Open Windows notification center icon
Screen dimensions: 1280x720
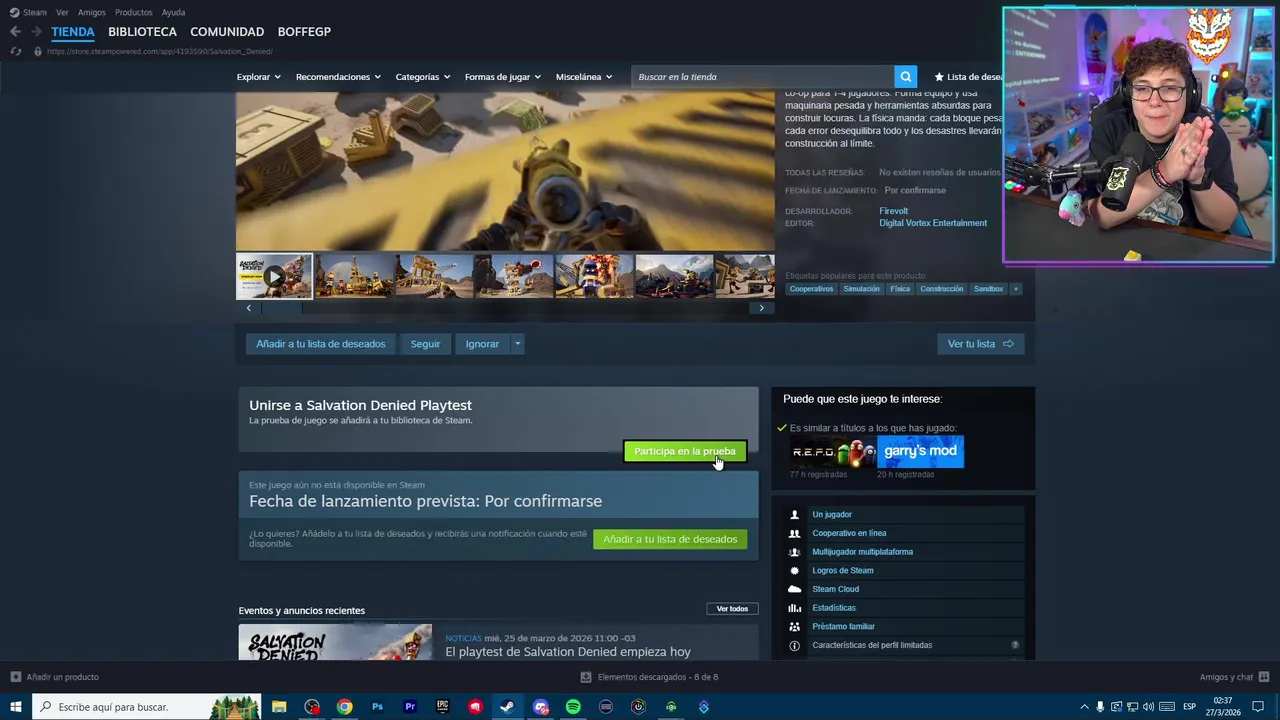pyautogui.click(x=1258, y=707)
